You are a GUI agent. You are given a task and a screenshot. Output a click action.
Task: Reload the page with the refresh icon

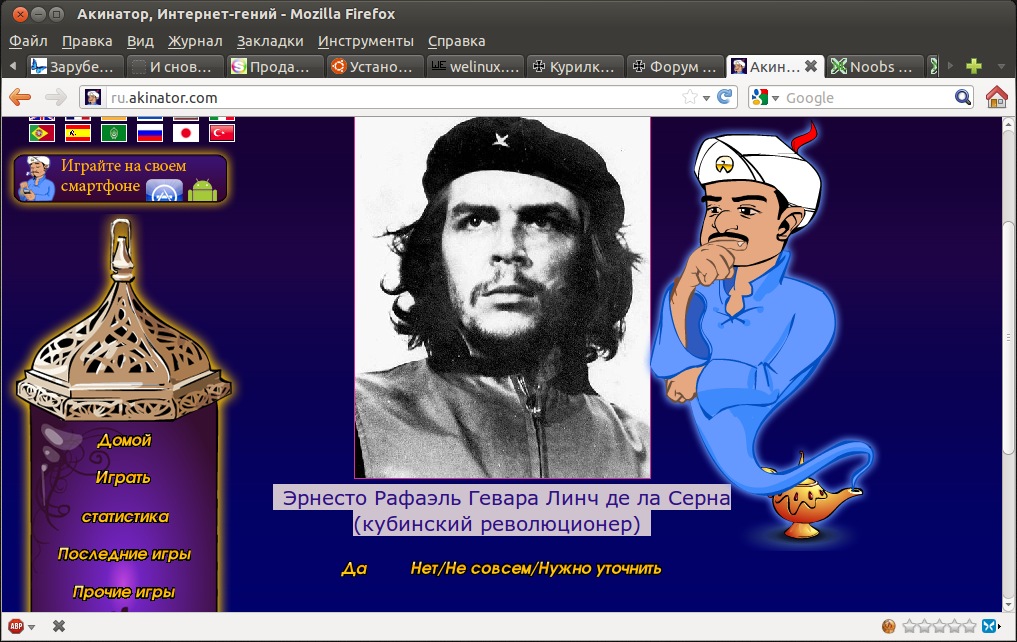[724, 97]
